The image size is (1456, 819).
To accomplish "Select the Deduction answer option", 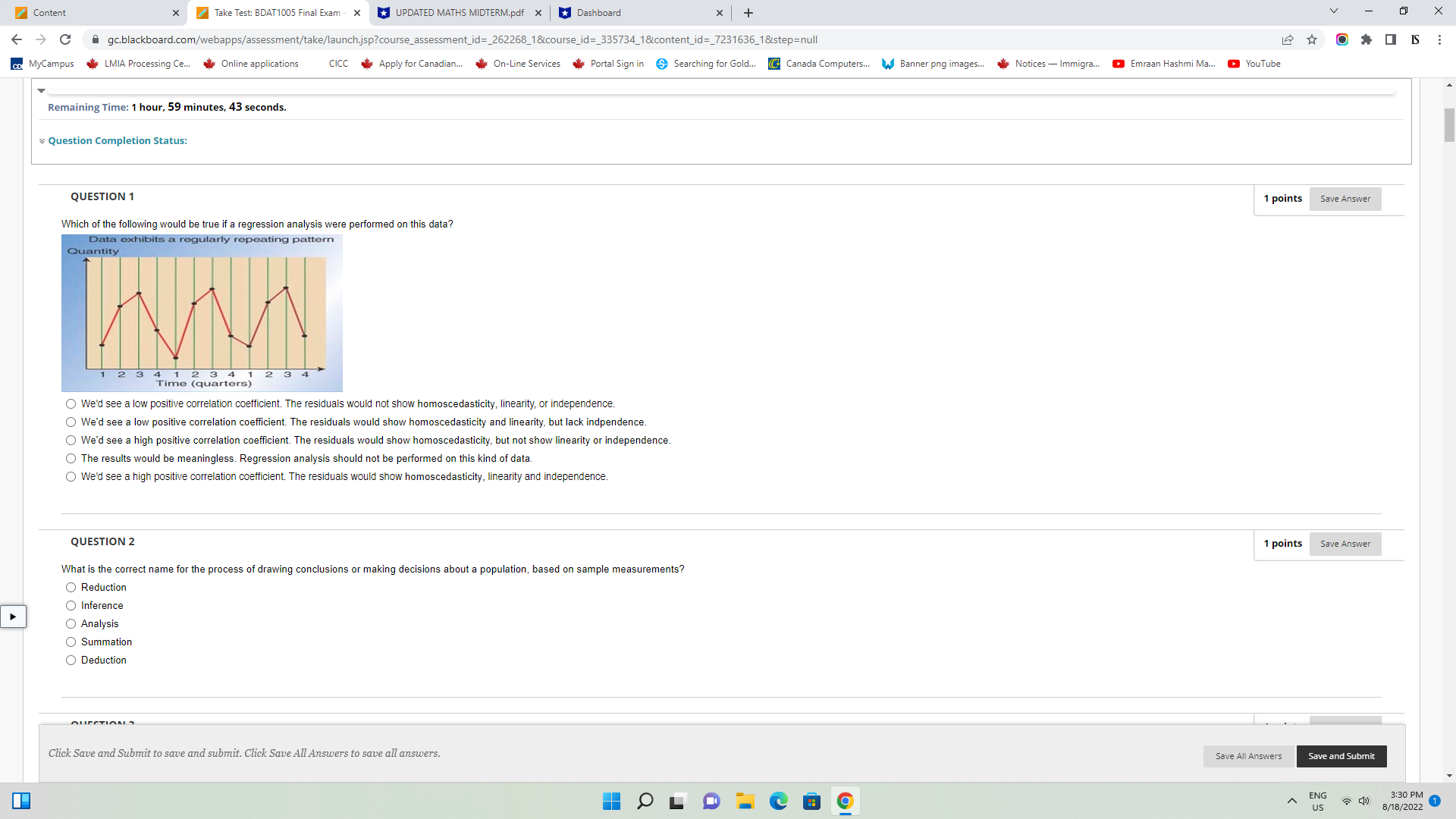I will coord(71,661).
